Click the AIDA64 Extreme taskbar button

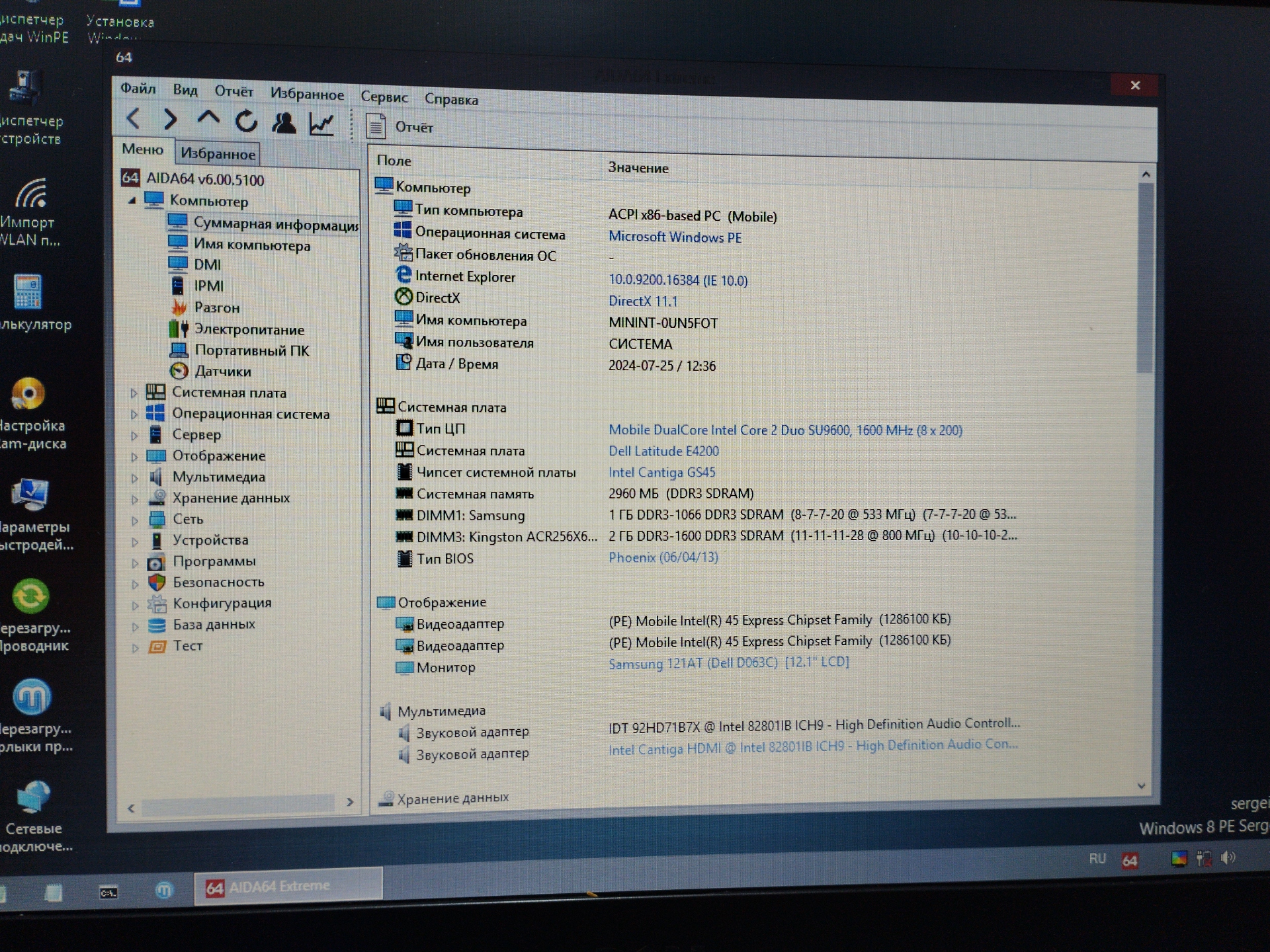pos(288,886)
